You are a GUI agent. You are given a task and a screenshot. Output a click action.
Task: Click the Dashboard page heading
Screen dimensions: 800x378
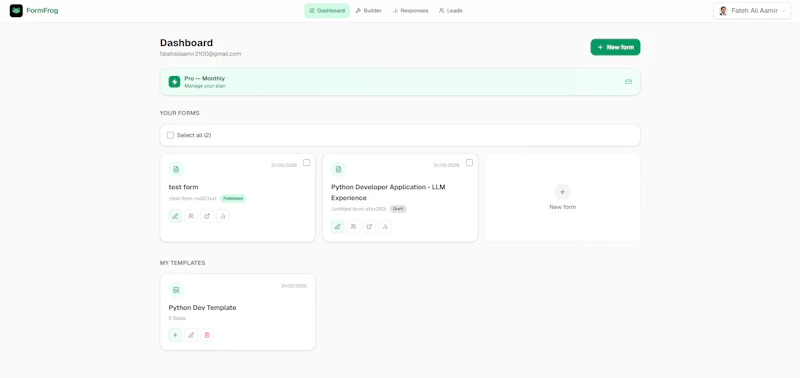click(x=186, y=43)
